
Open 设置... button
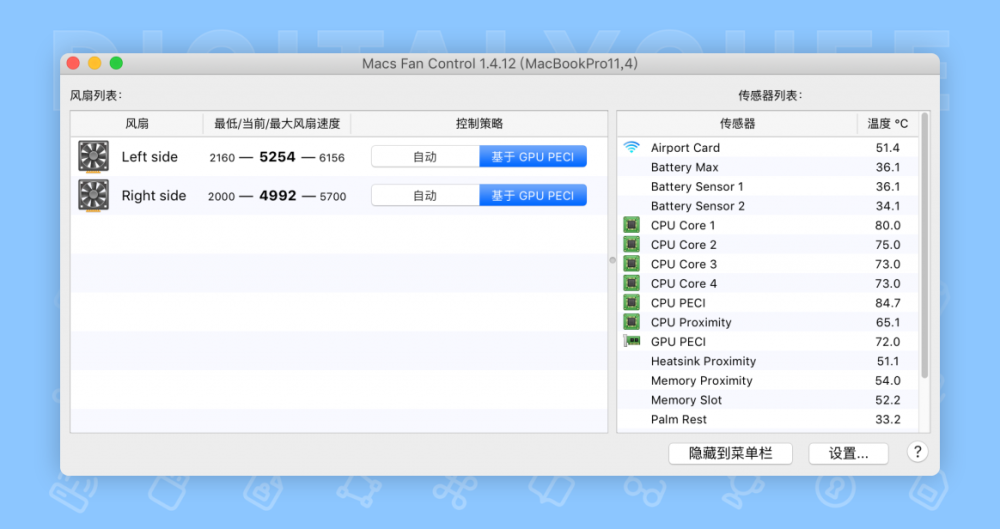[x=848, y=454]
